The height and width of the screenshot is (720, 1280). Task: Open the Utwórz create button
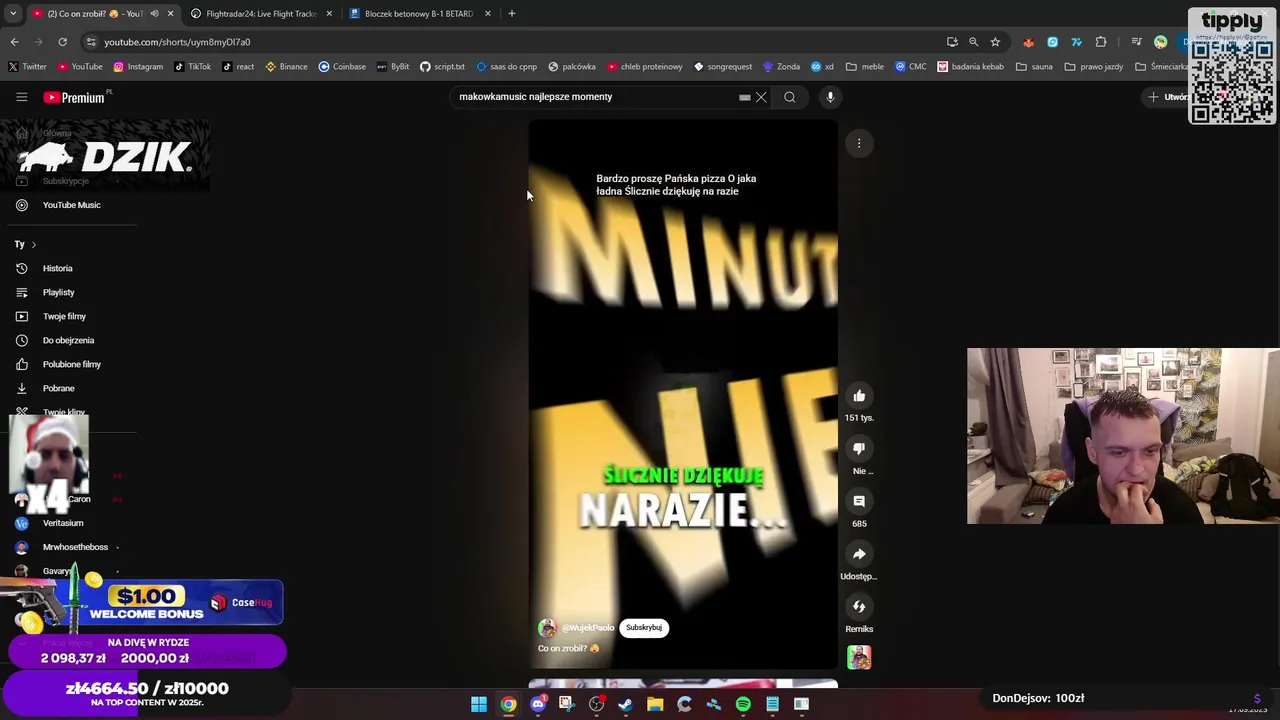(x=1169, y=97)
